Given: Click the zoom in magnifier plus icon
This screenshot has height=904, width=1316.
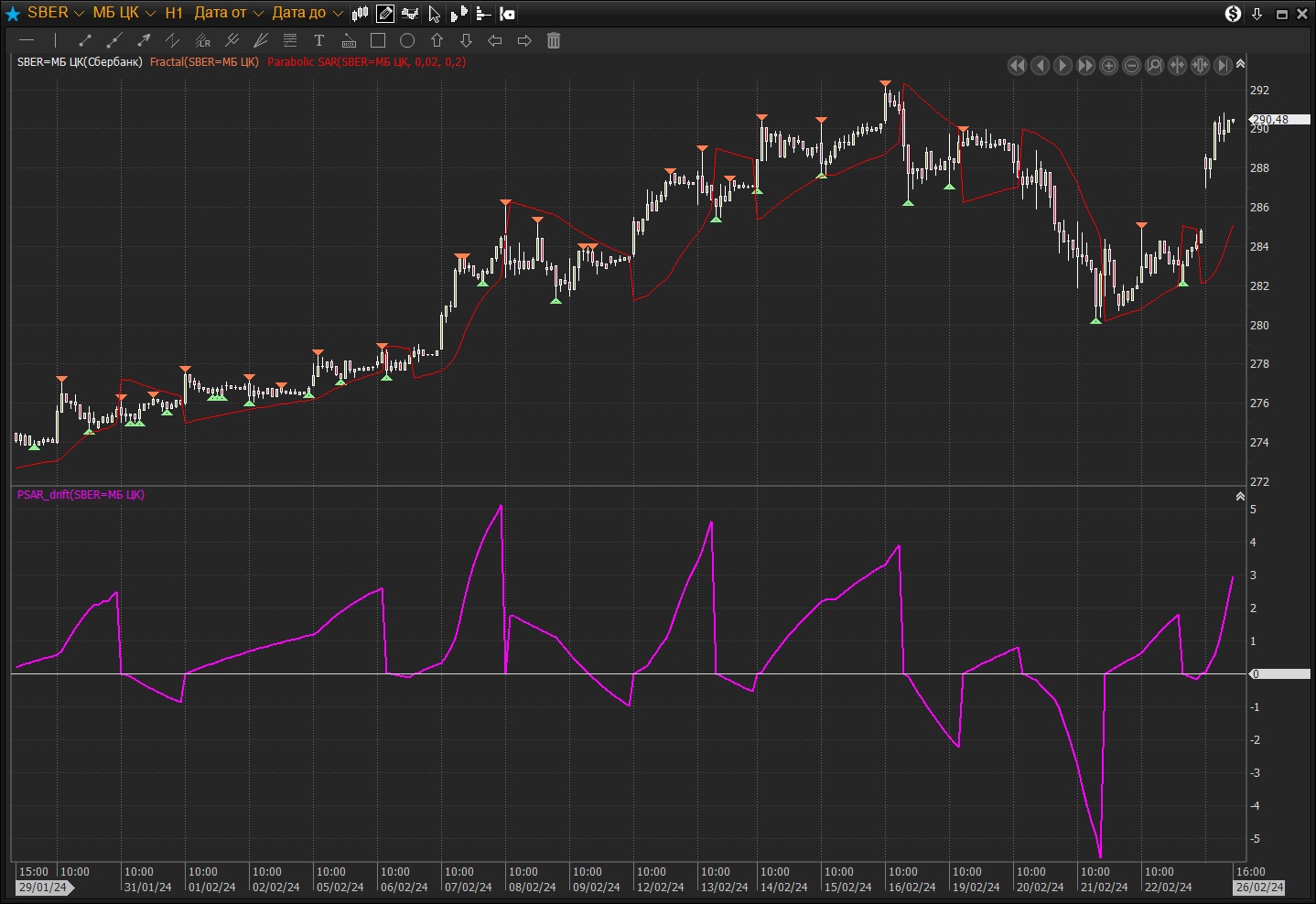Looking at the screenshot, I should pos(1108,65).
